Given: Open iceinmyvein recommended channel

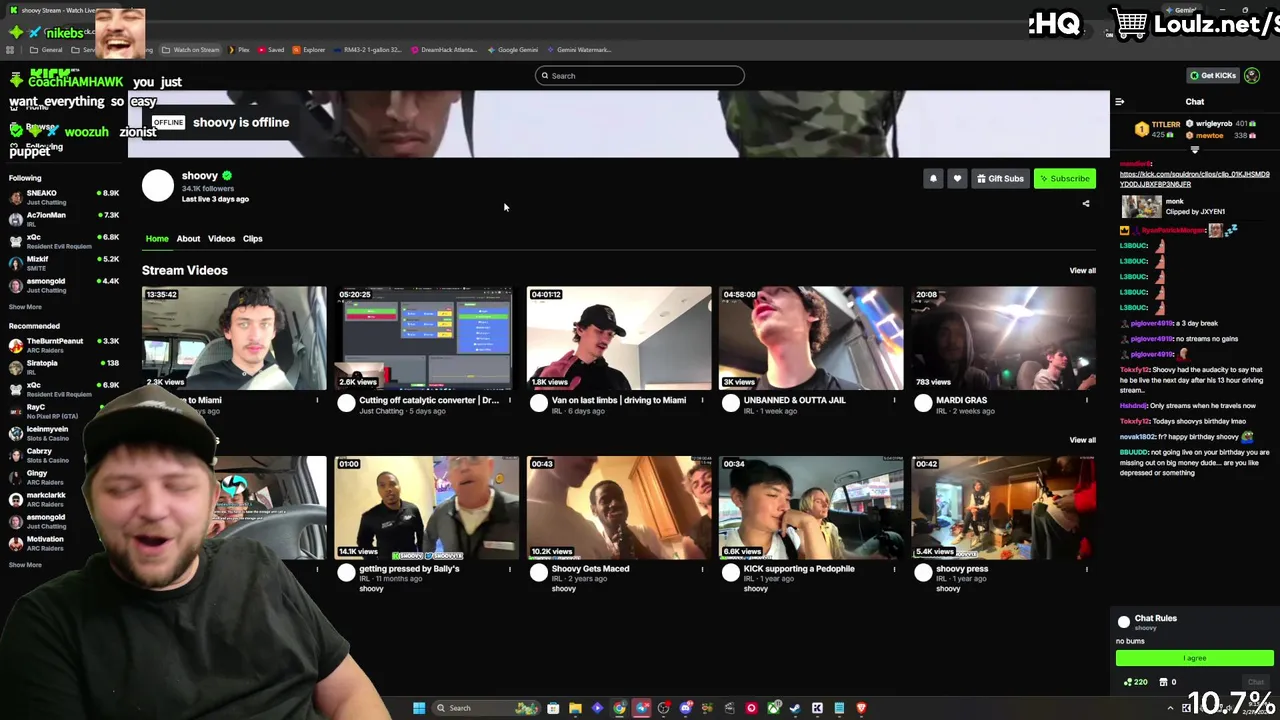Looking at the screenshot, I should 63,433.
